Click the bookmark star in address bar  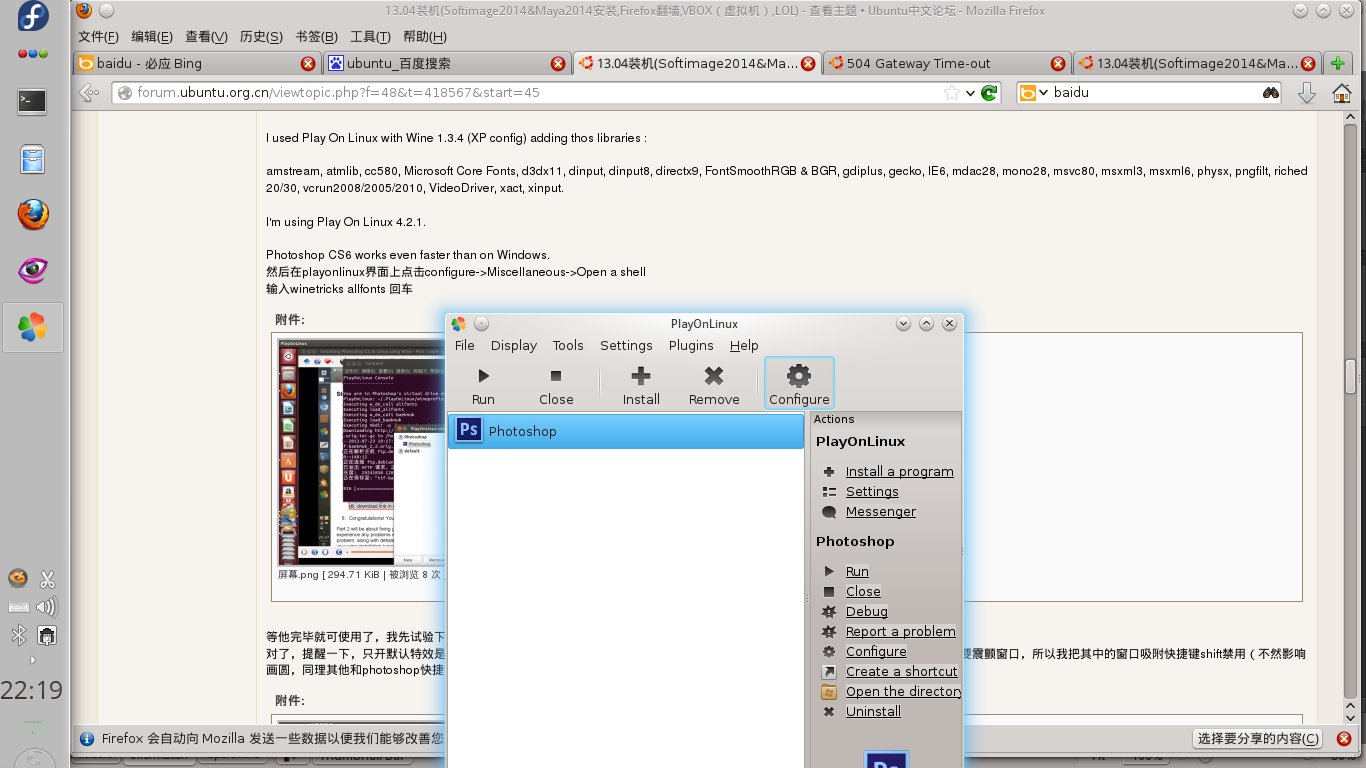coord(952,92)
